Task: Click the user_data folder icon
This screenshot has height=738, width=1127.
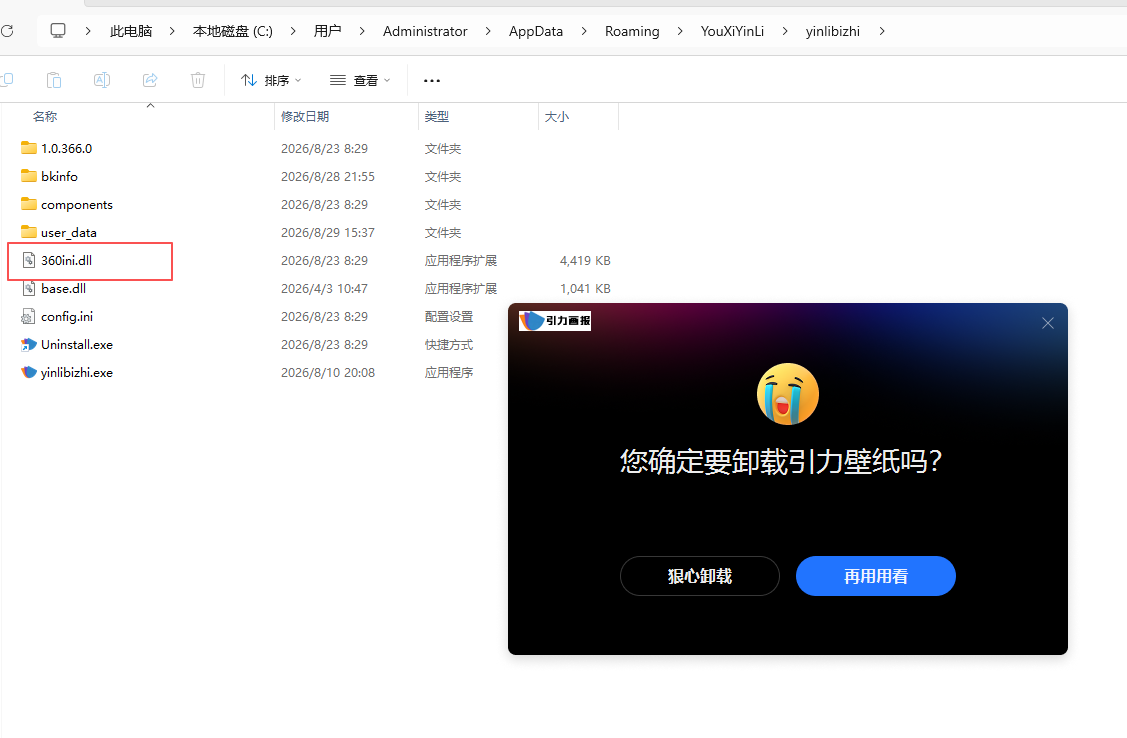Action: coord(29,232)
